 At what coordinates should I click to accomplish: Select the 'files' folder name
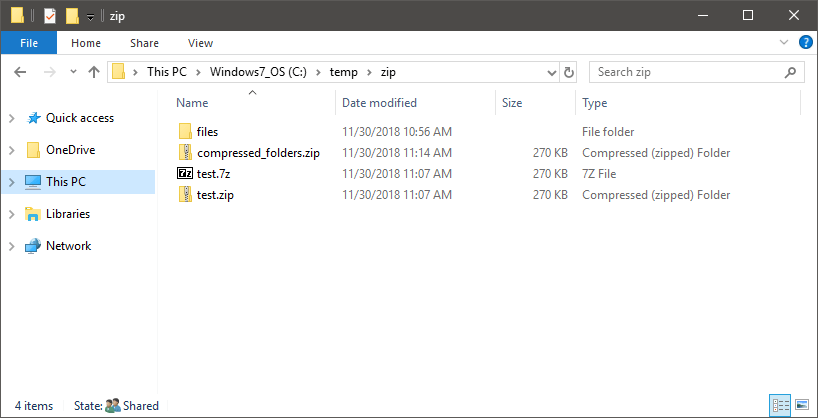coord(207,132)
